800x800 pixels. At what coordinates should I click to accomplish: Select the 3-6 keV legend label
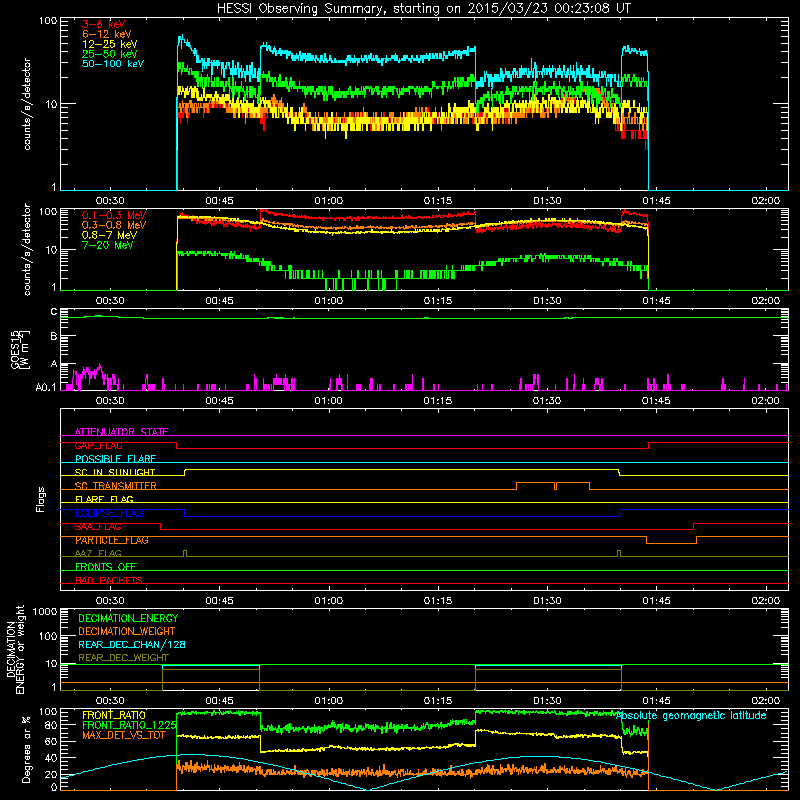[x=103, y=24]
